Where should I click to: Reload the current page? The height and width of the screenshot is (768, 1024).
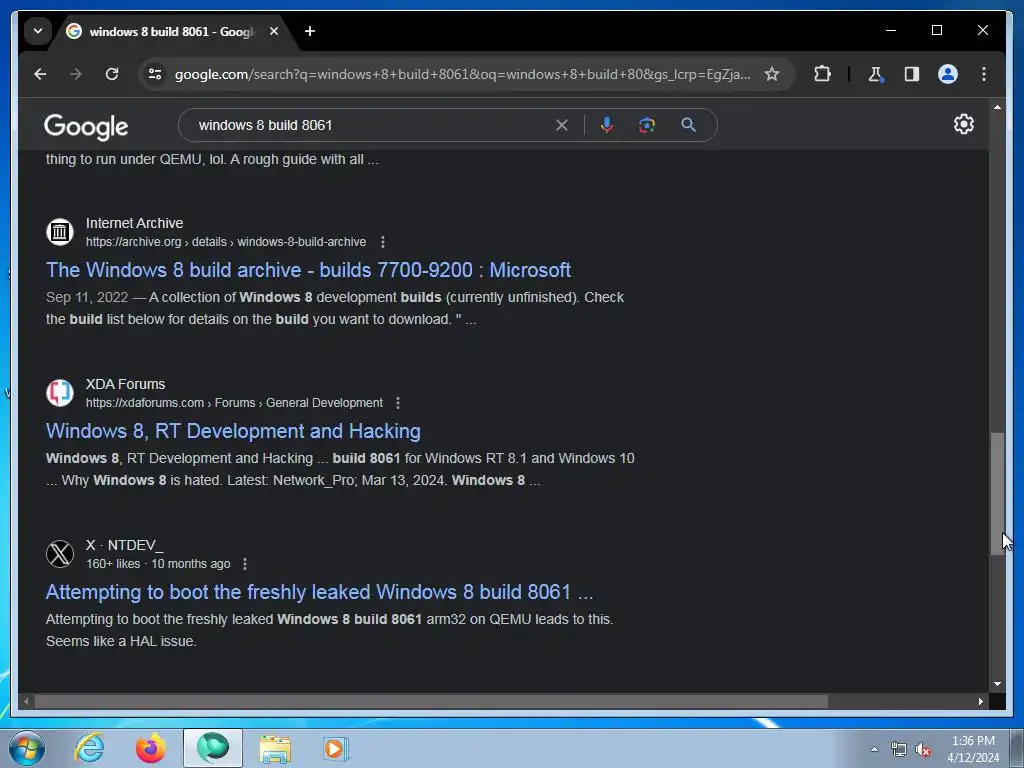[x=112, y=74]
